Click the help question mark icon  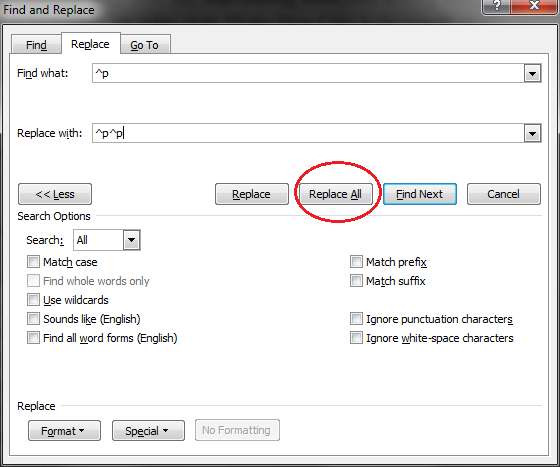496,6
